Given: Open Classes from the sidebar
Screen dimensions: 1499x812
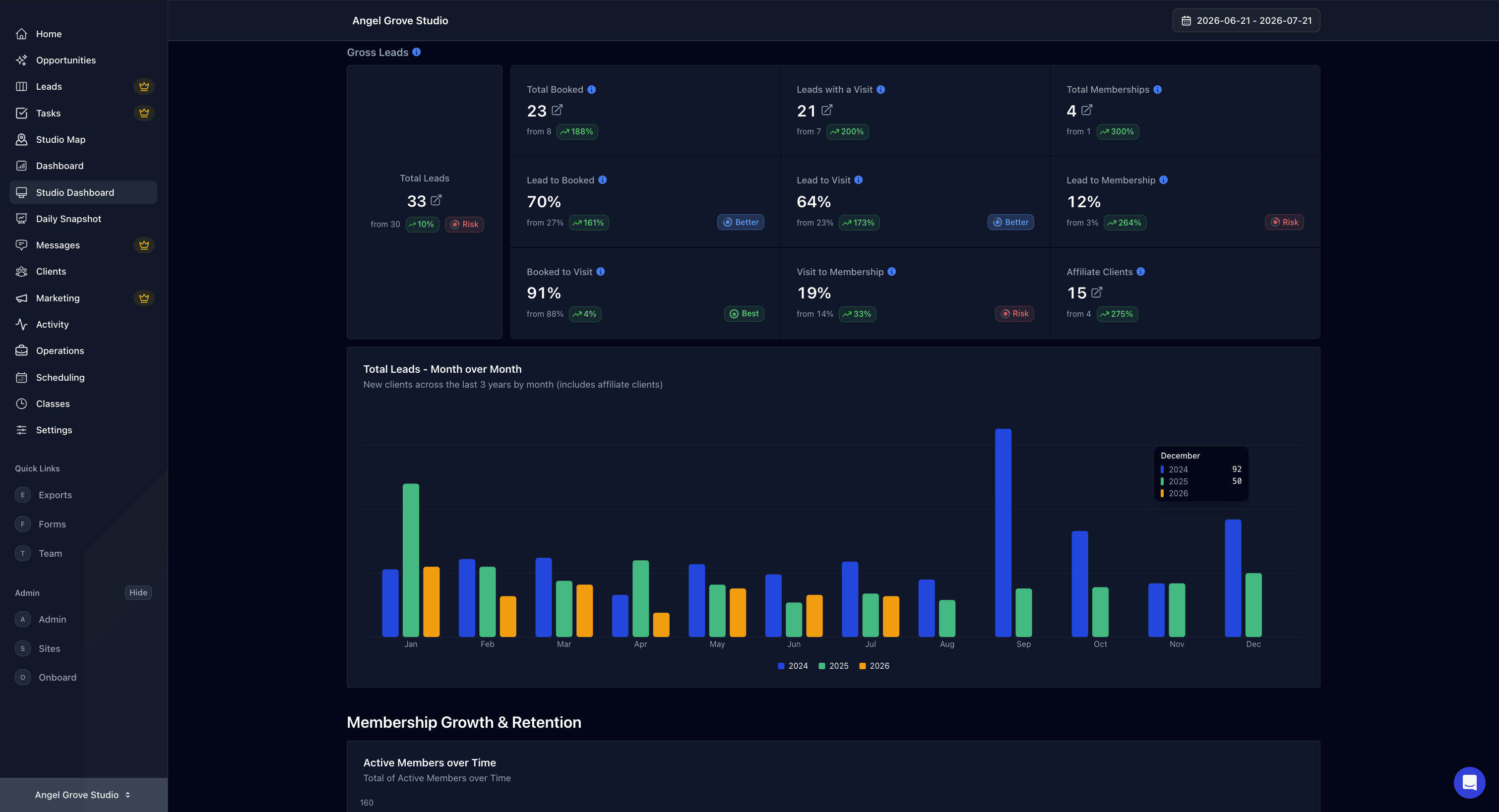Looking at the screenshot, I should tap(83, 403).
